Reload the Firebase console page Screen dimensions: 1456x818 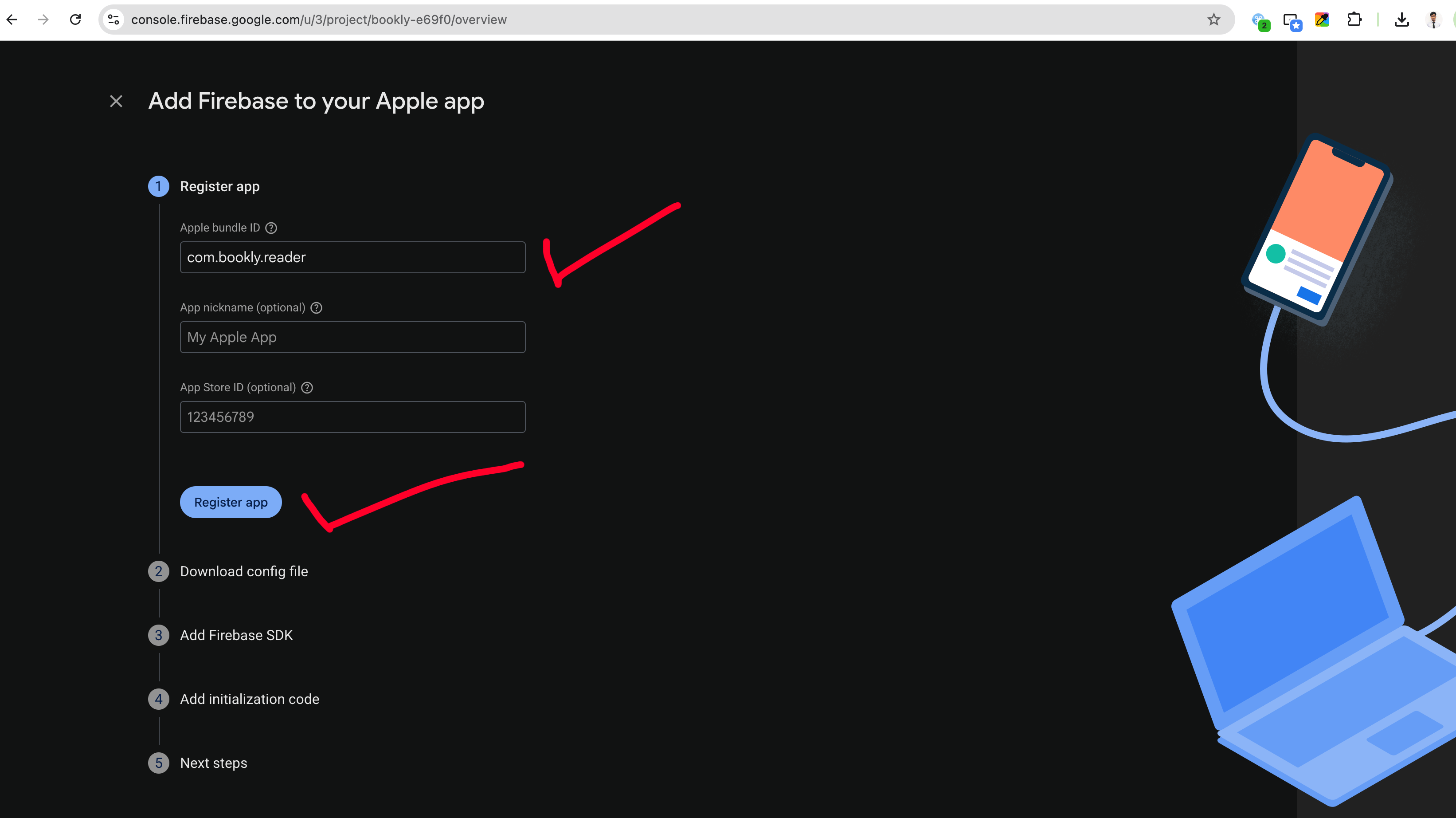point(75,20)
